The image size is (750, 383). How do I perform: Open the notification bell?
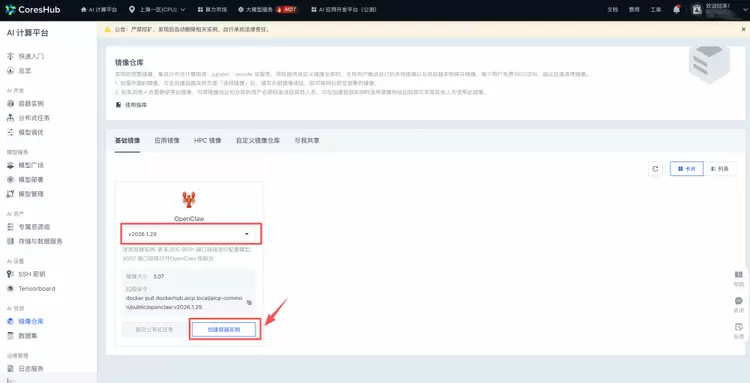[676, 9]
